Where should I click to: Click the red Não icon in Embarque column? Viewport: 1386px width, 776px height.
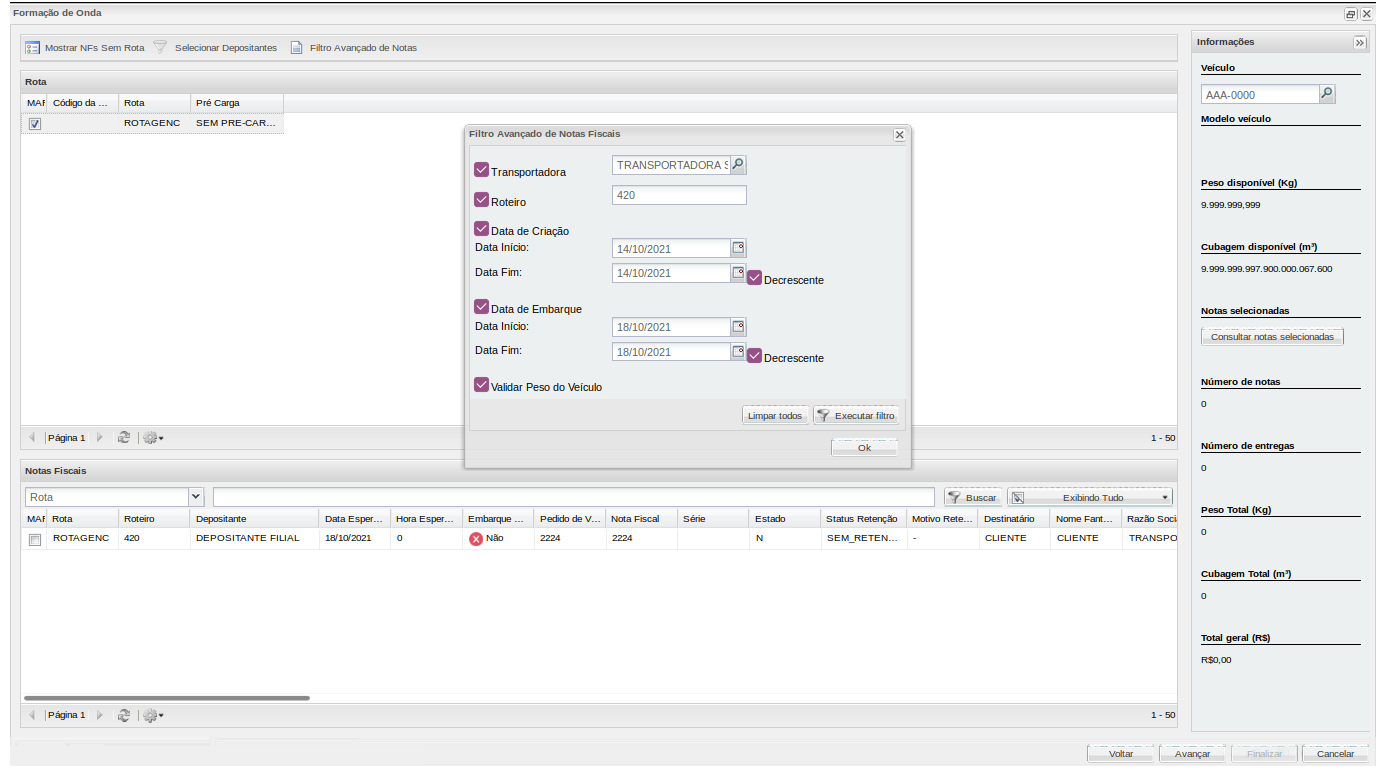(x=476, y=538)
